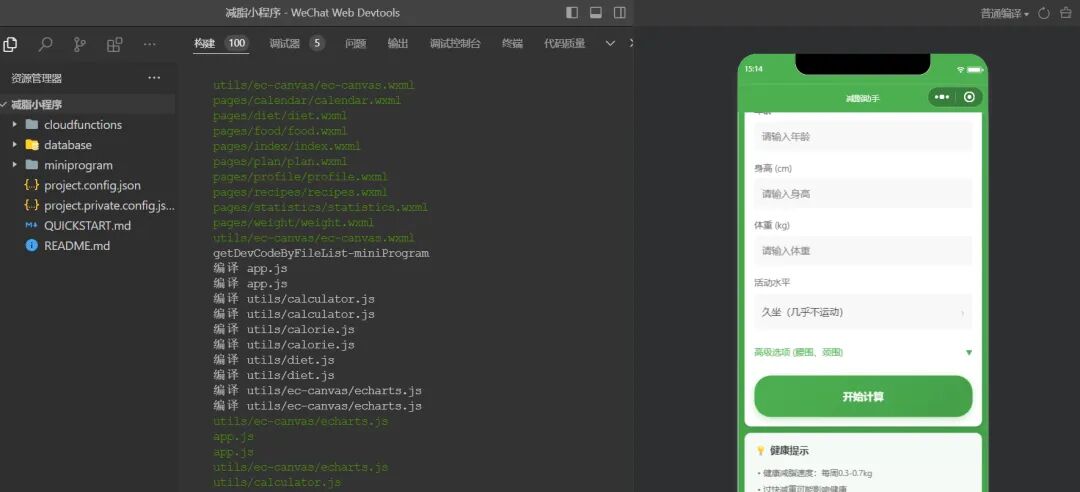The image size is (1080, 492).
Task: Expand the database folder arrow
Action: tap(14, 145)
